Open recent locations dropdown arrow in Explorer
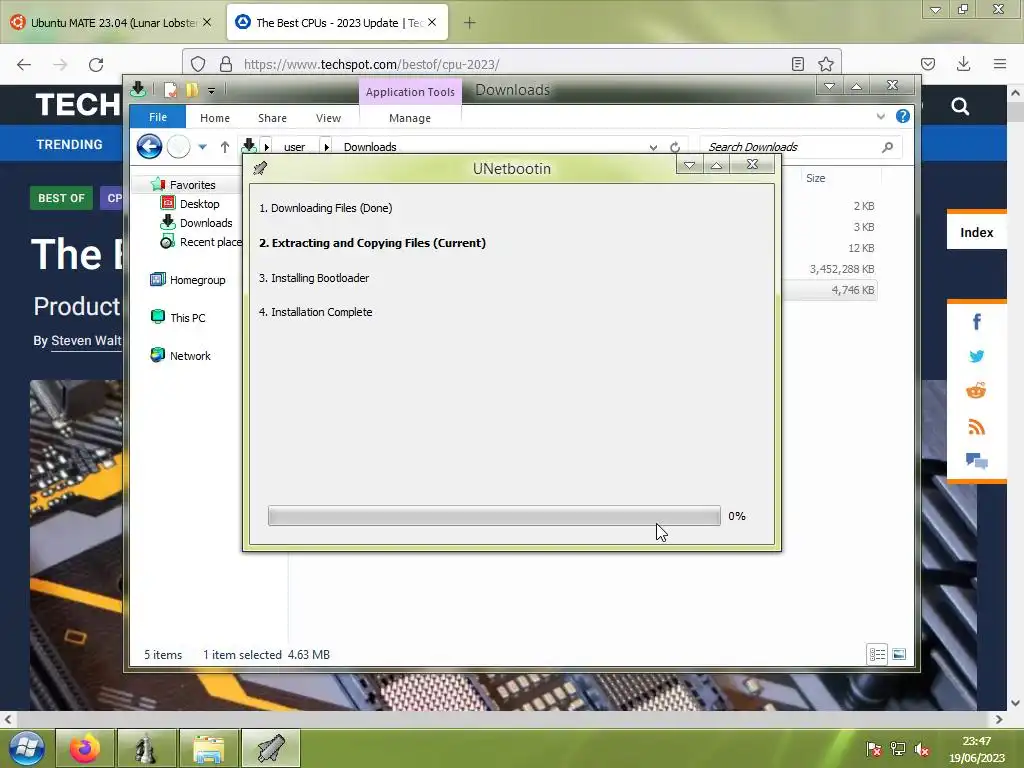Viewport: 1024px width, 768px height. [x=202, y=147]
